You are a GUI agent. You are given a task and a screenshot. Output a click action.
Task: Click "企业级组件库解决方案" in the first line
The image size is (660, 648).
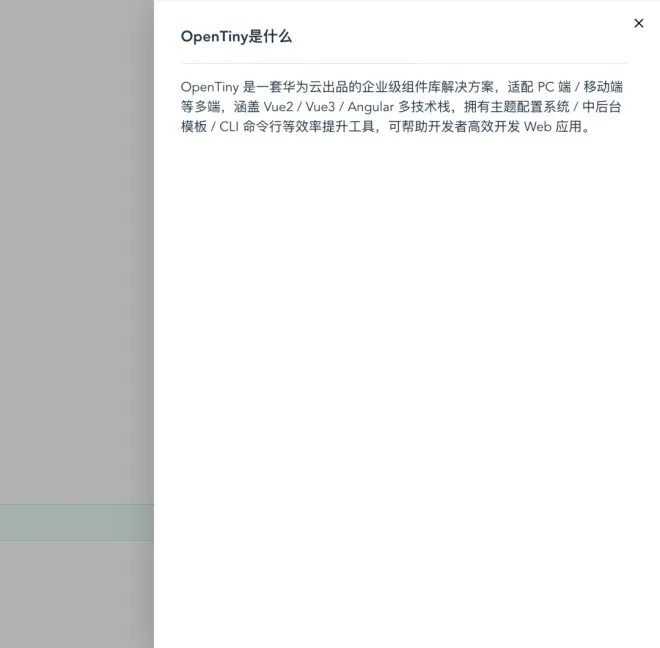413,87
